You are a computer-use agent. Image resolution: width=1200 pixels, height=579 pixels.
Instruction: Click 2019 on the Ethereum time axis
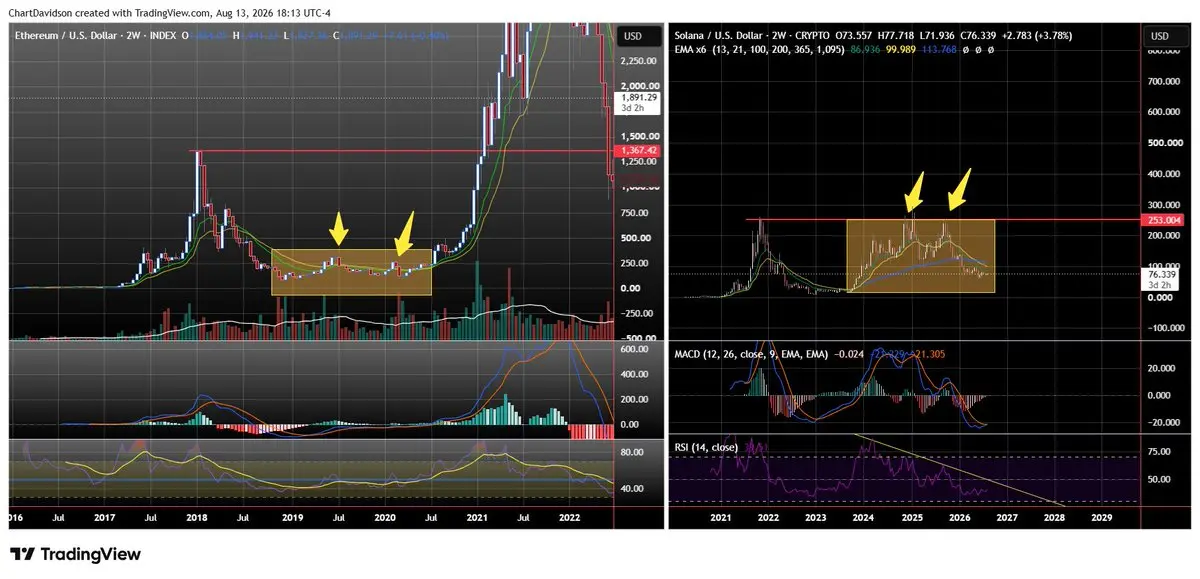coord(292,518)
